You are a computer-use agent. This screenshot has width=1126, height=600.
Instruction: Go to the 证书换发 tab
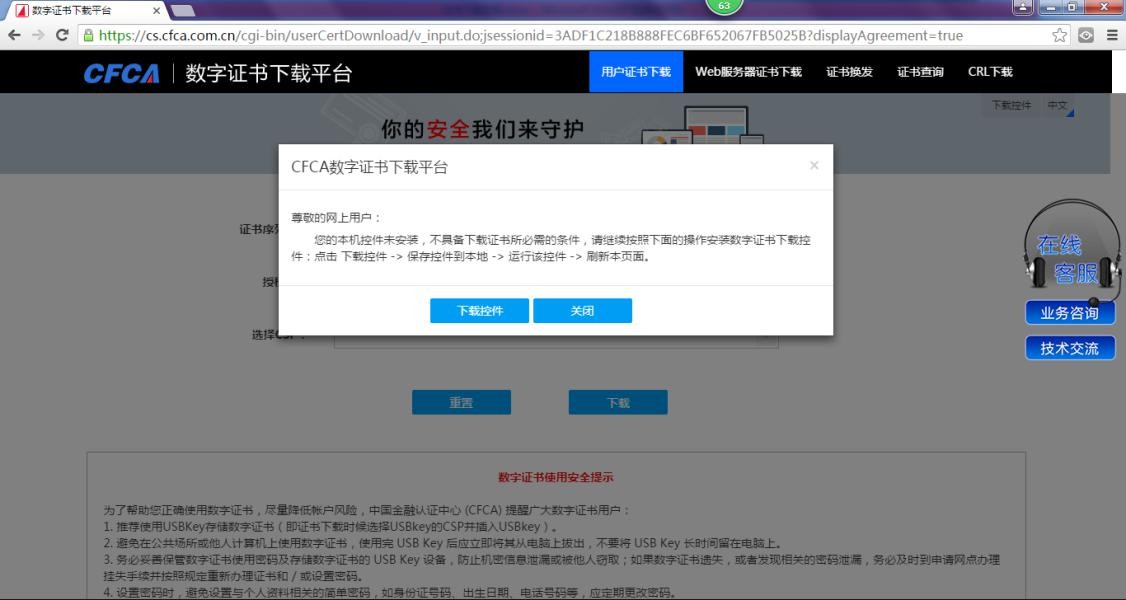850,72
